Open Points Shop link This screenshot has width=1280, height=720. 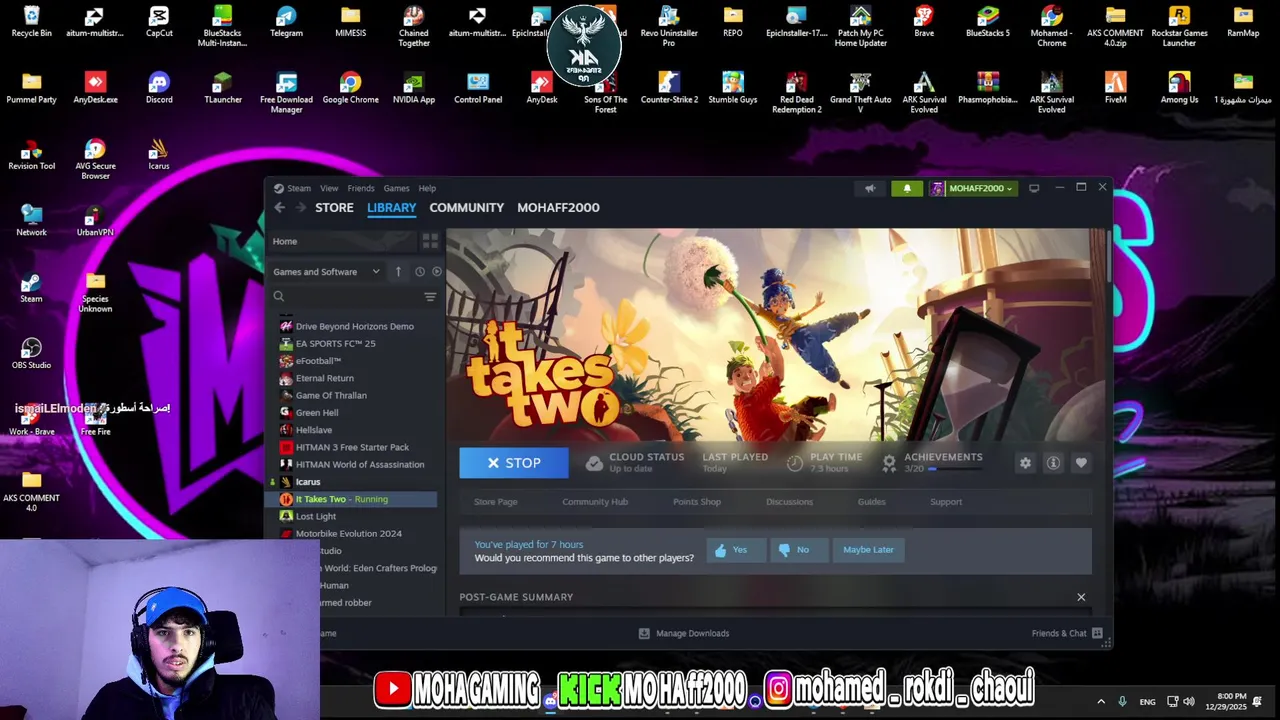697,502
